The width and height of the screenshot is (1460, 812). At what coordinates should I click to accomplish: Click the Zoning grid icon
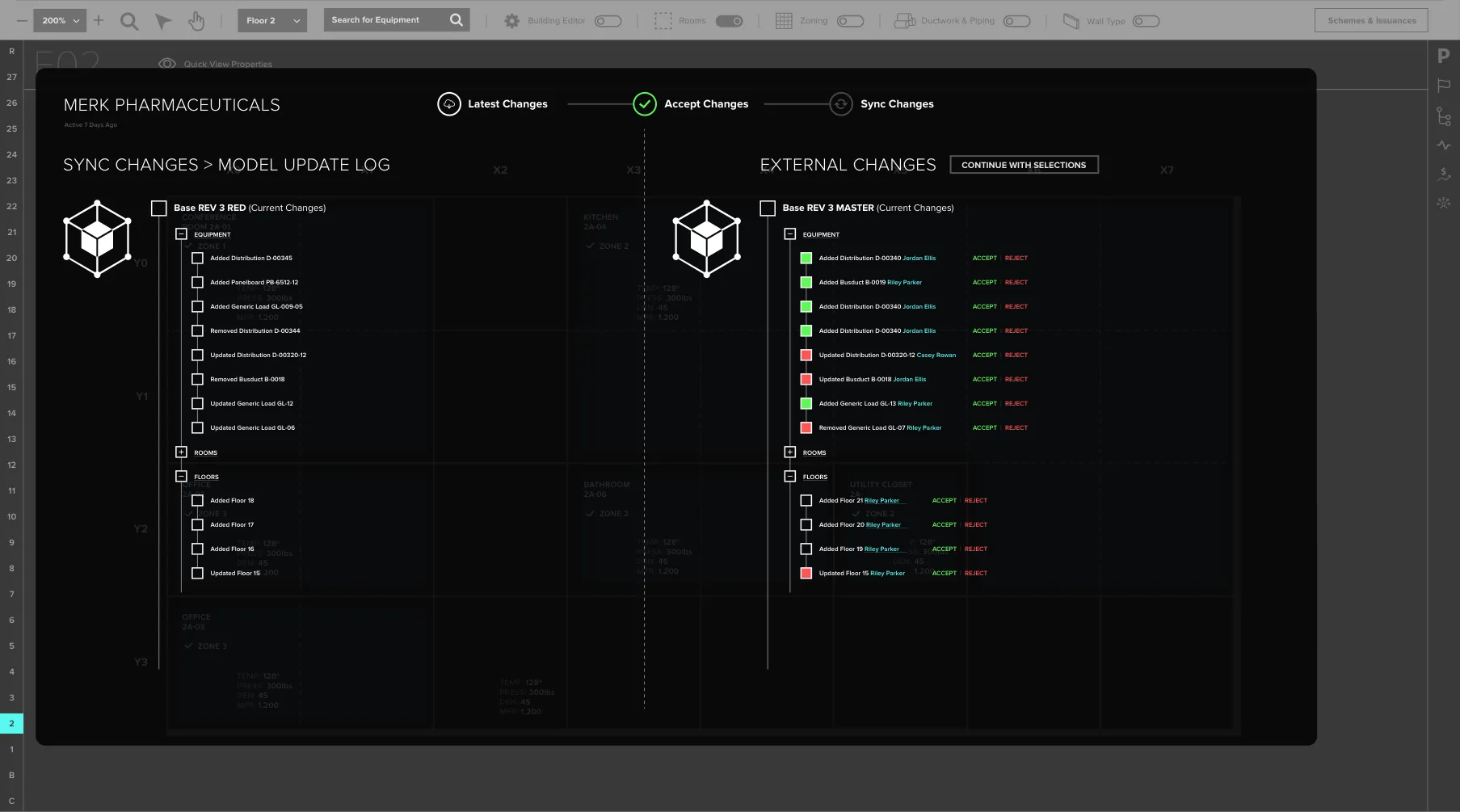784,21
